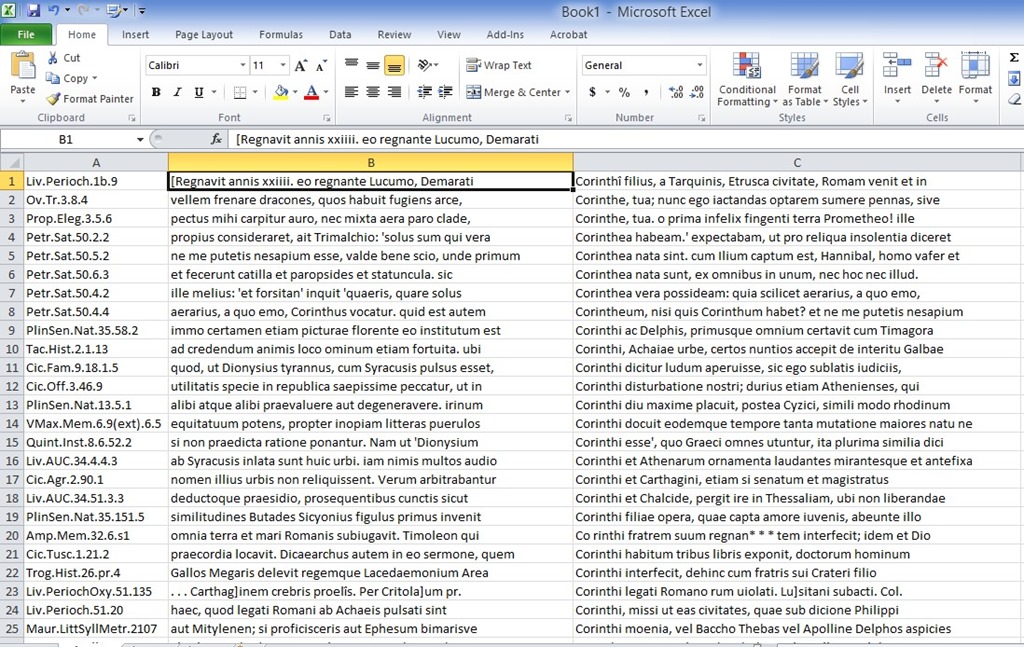Open the Merge & Center dropdown arrow
Viewport: 1024px width, 647px height.
568,92
